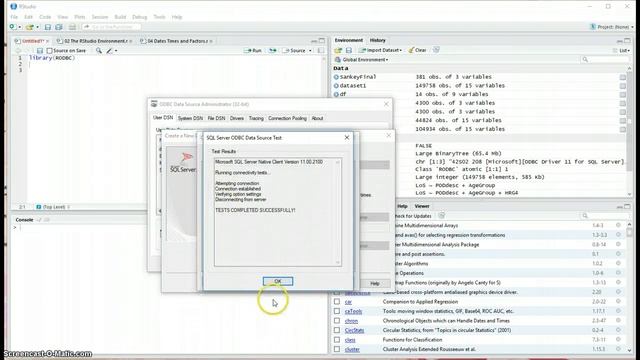Click the Open File folder icon

pyautogui.click(x=29, y=27)
